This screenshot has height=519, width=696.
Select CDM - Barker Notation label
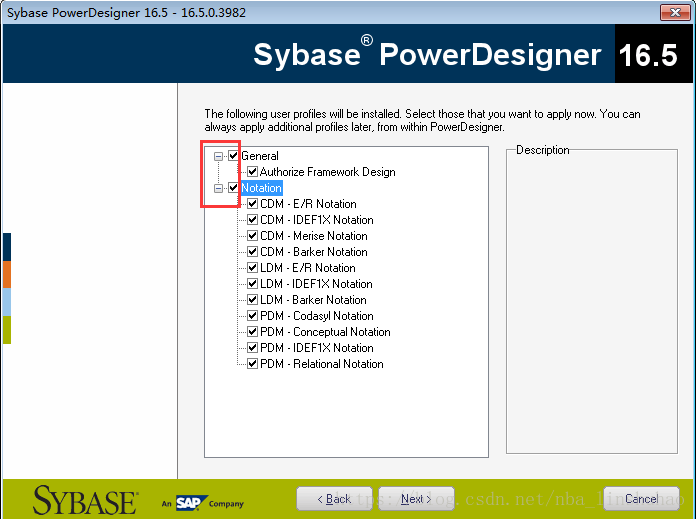[314, 252]
